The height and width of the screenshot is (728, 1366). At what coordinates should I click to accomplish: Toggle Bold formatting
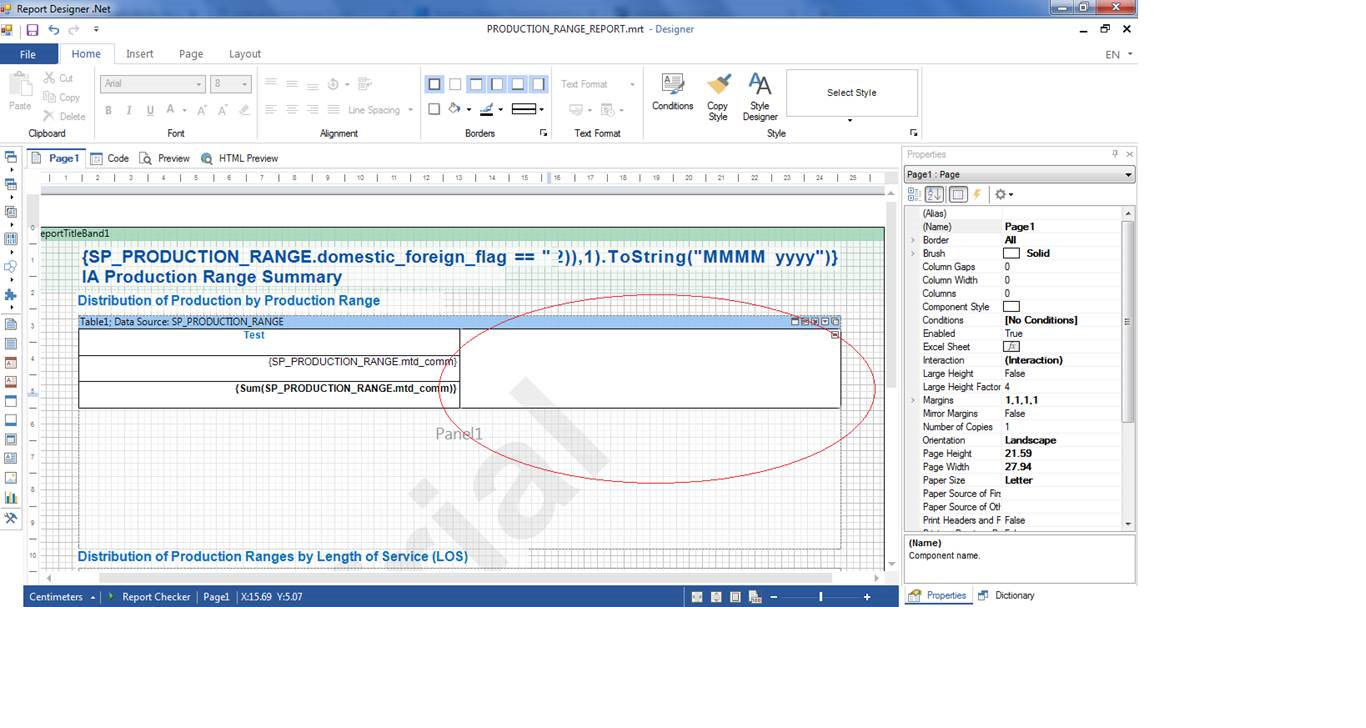point(109,110)
